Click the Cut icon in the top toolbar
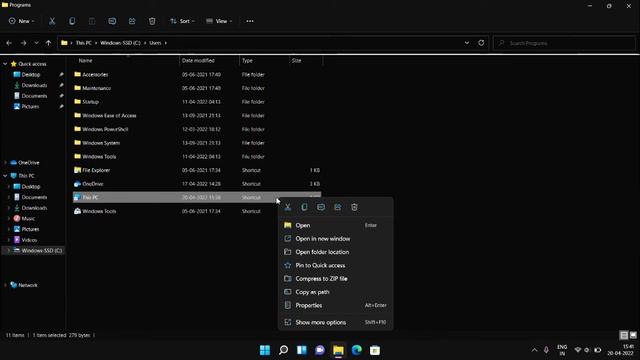Viewport: 640px width, 360px height. click(52, 21)
